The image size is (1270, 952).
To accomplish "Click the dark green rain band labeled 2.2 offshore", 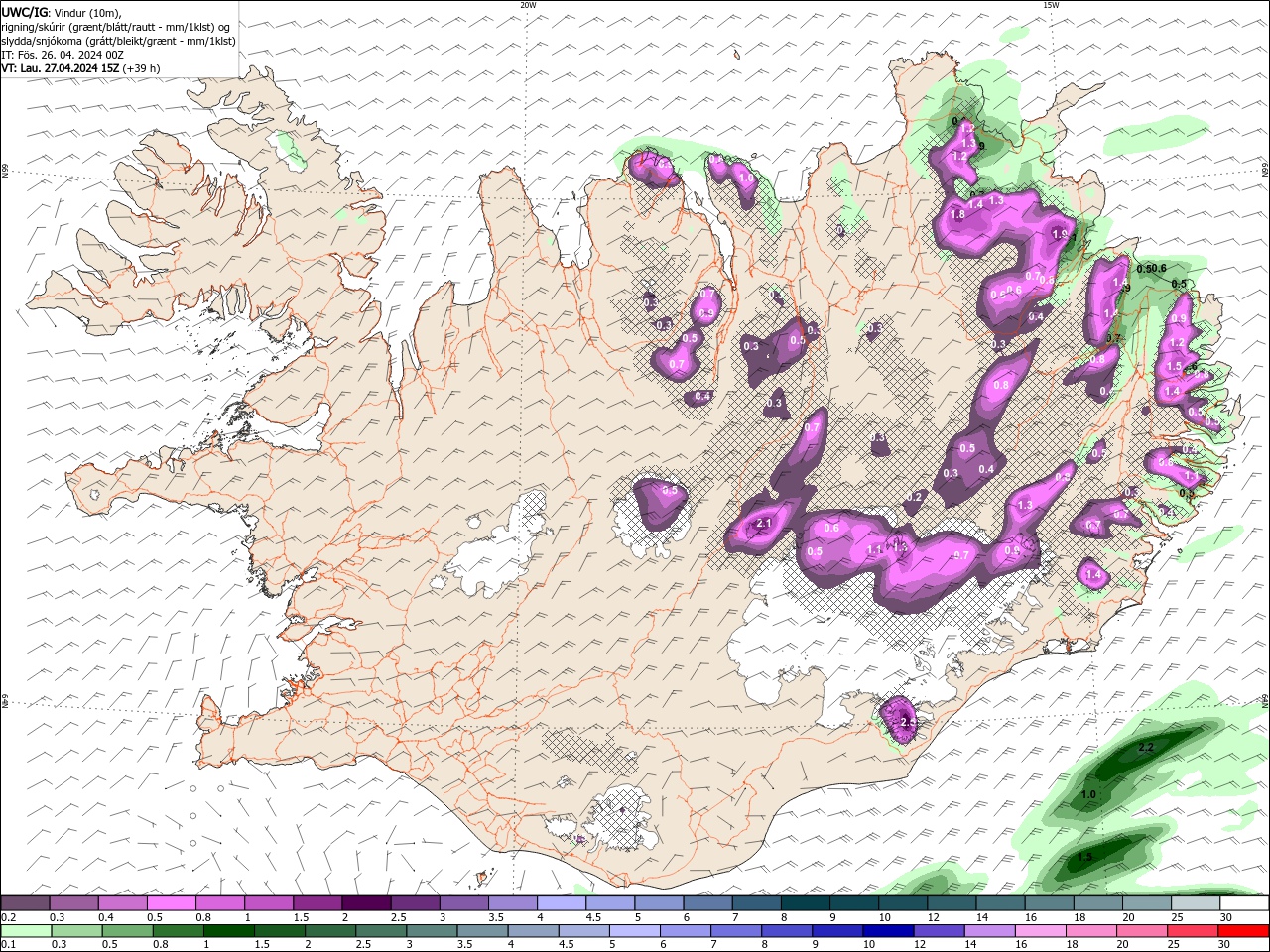I will click(1151, 754).
